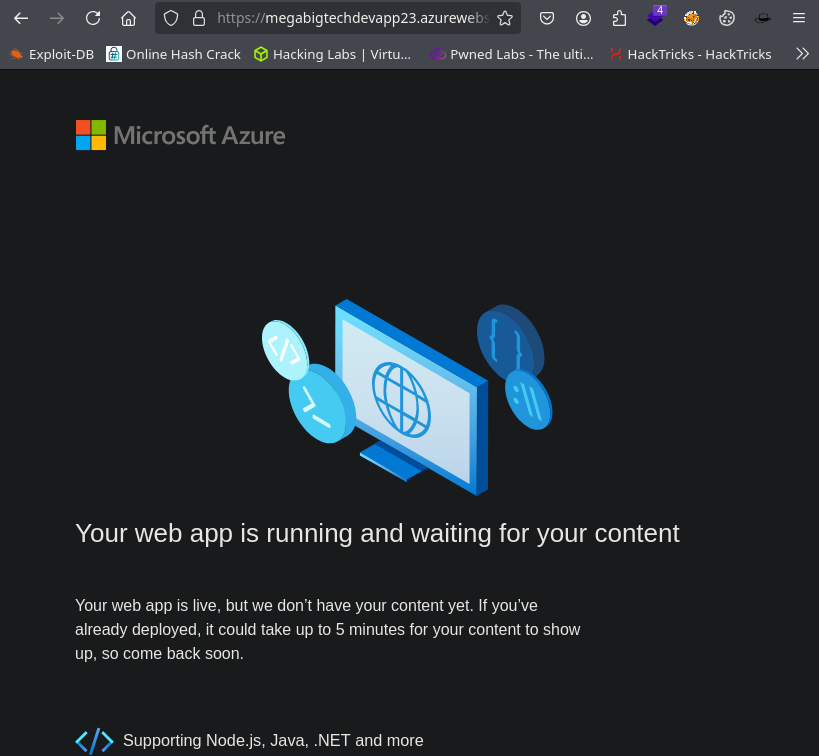
Task: View site security padlock information
Action: coord(198,18)
